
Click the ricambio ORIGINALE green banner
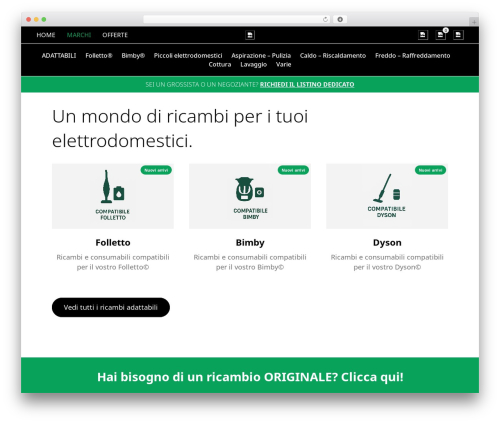(250, 376)
